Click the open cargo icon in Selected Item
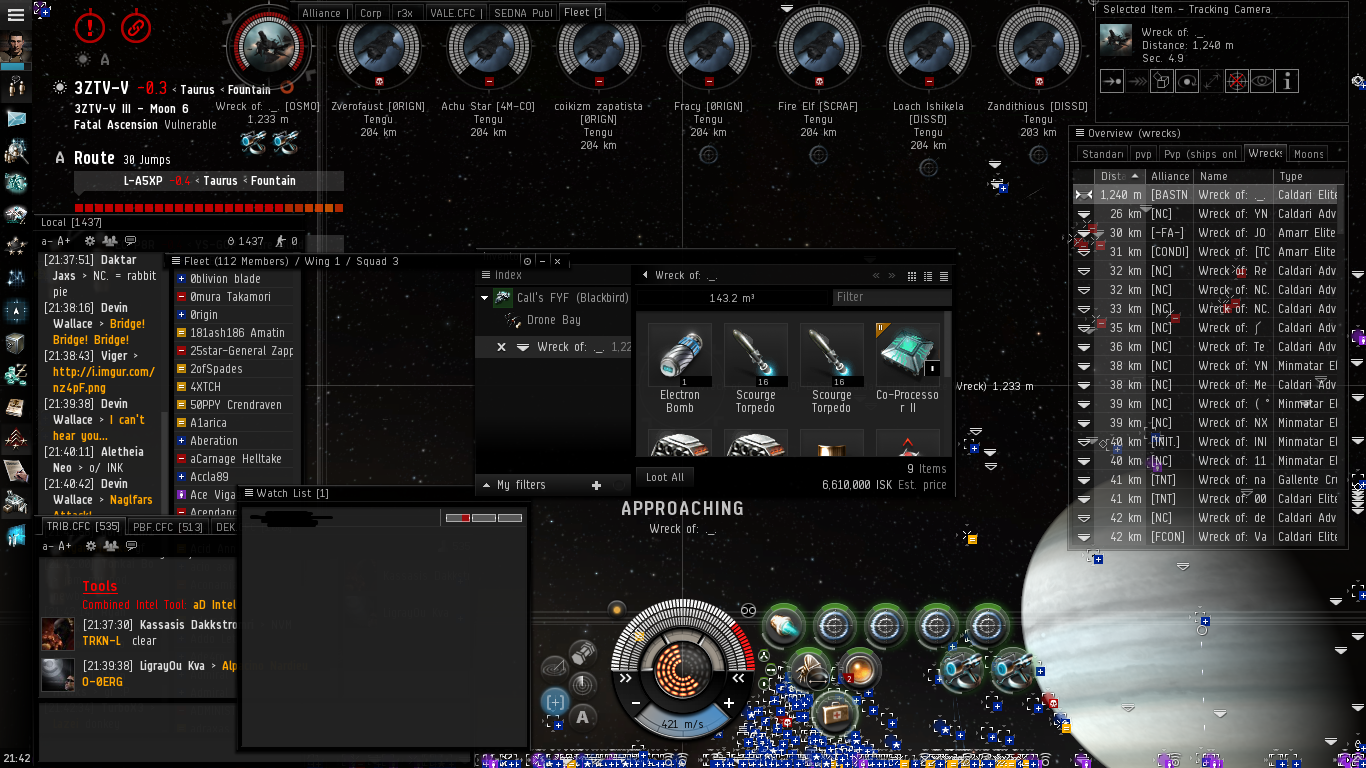The width and height of the screenshot is (1366, 768). tap(1161, 81)
